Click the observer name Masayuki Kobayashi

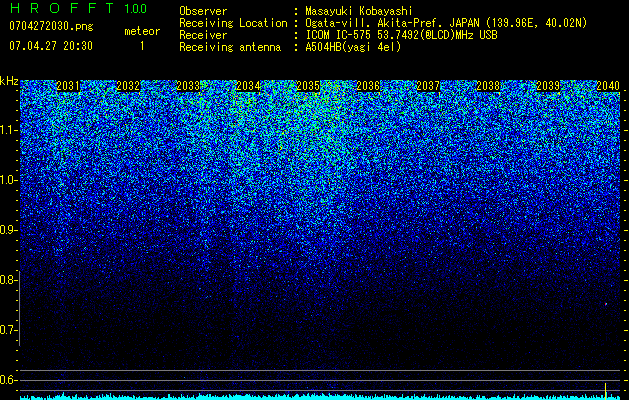(359, 11)
